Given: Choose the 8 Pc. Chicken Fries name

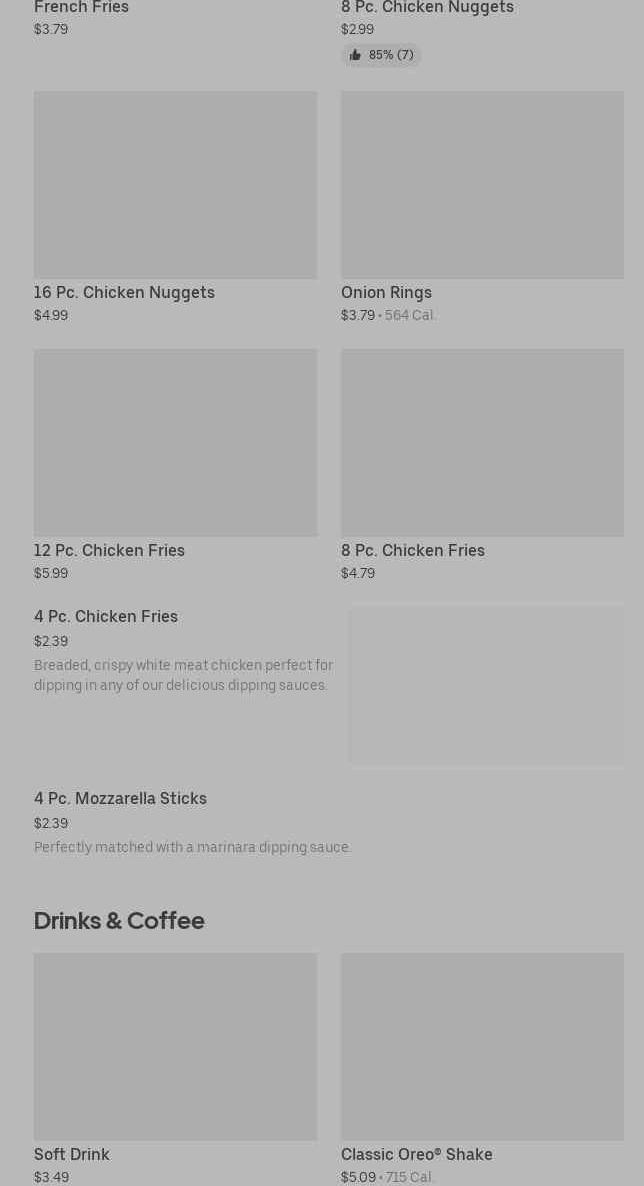Looking at the screenshot, I should (412, 551).
